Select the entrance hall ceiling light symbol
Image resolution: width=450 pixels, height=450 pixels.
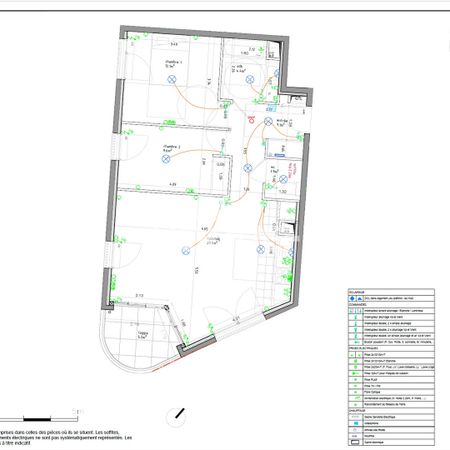268,122
